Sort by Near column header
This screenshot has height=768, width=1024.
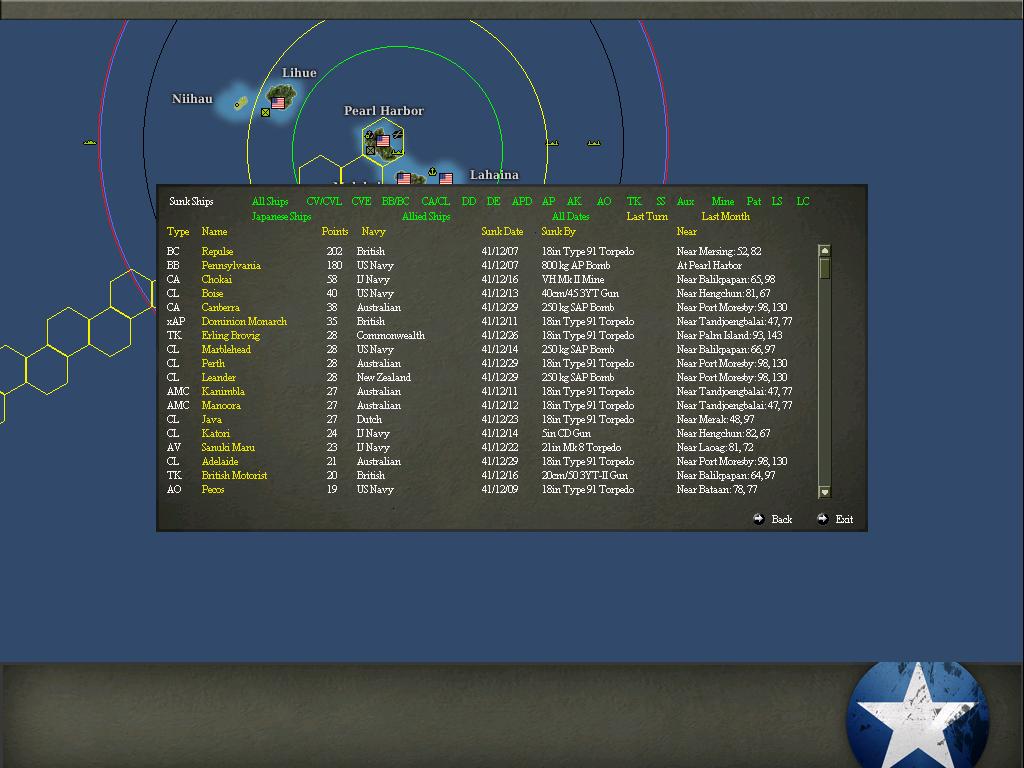[686, 231]
